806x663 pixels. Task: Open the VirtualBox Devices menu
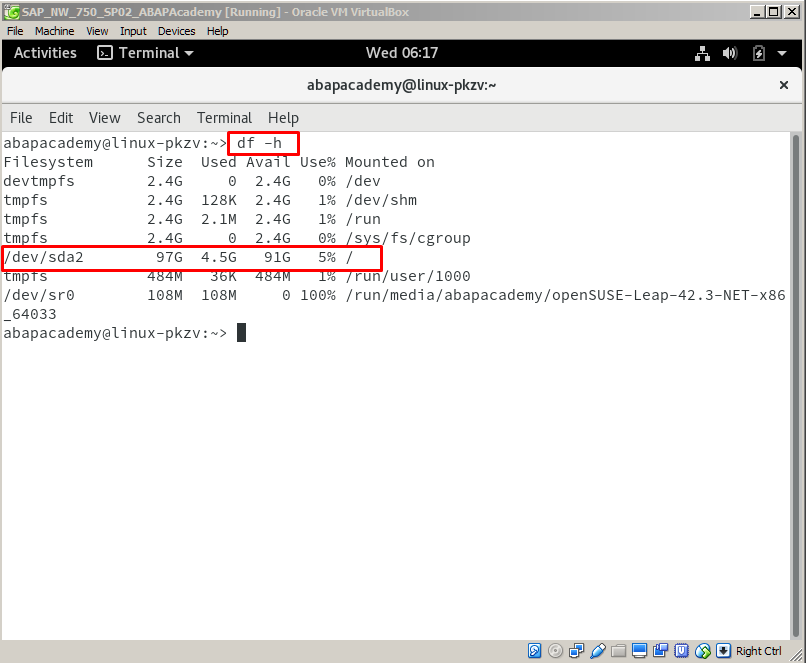click(176, 31)
